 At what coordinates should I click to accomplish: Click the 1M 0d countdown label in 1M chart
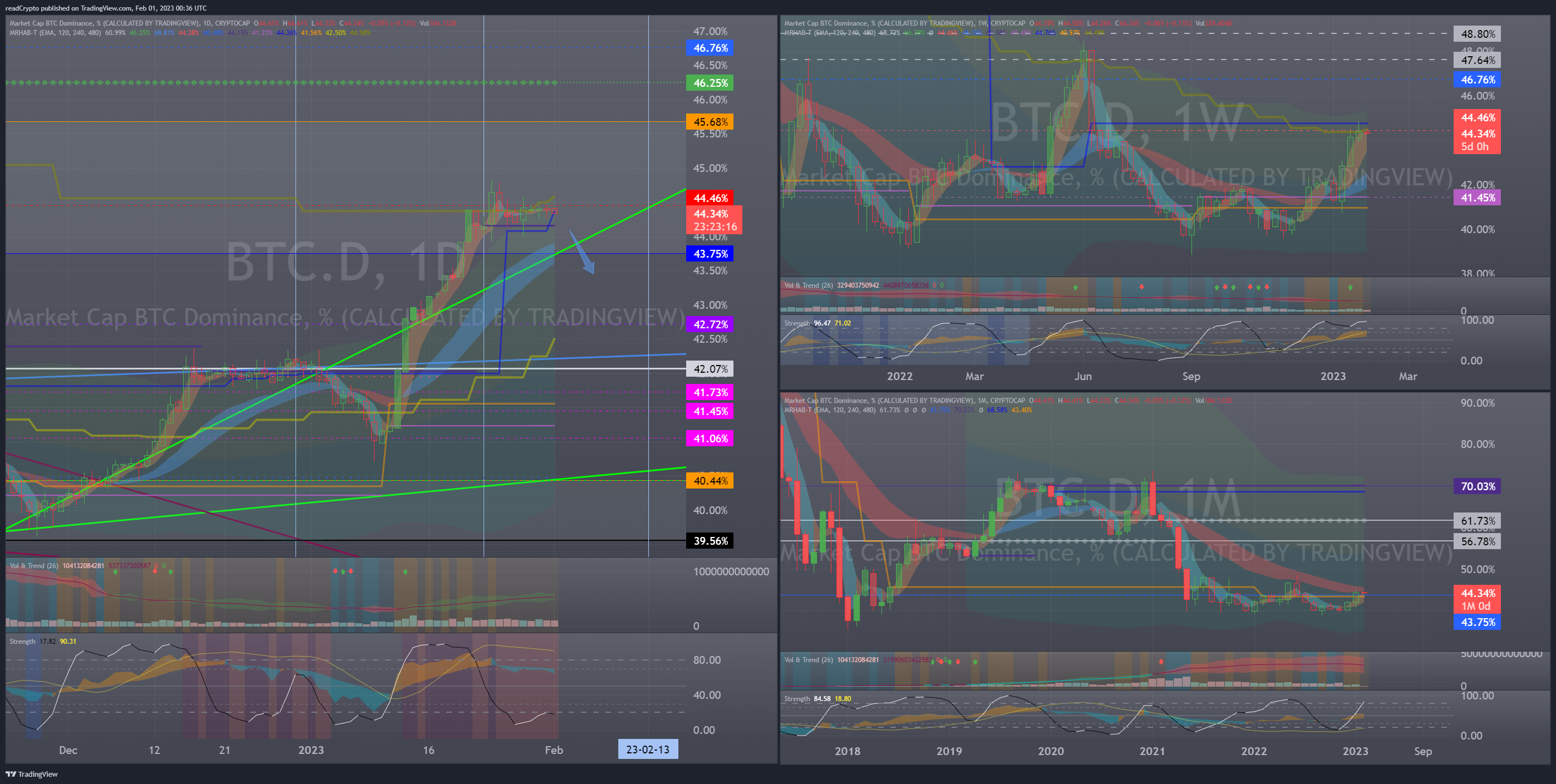point(1475,607)
